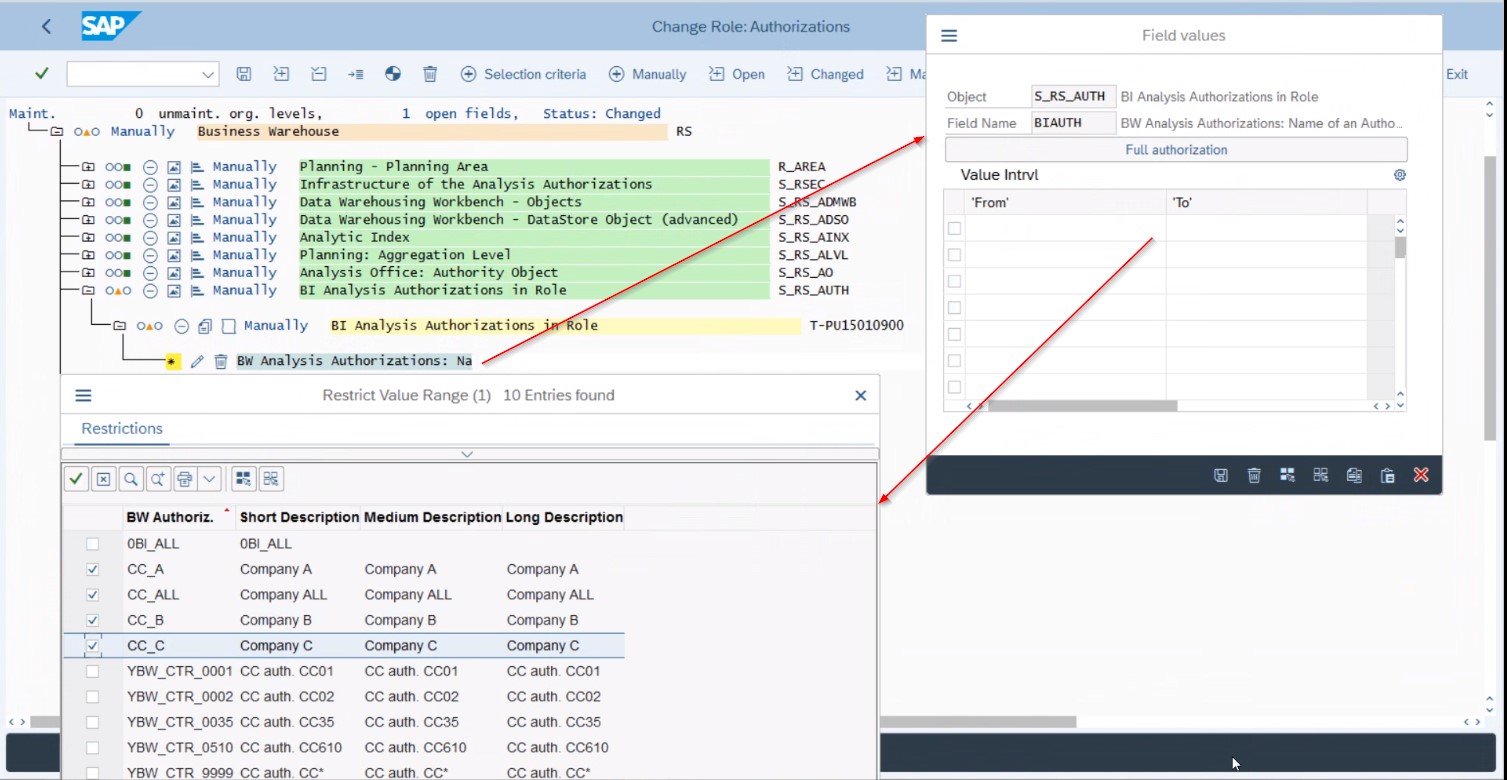This screenshot has width=1507, height=780.
Task: Open the Field values hamburger menu
Action: coord(947,34)
